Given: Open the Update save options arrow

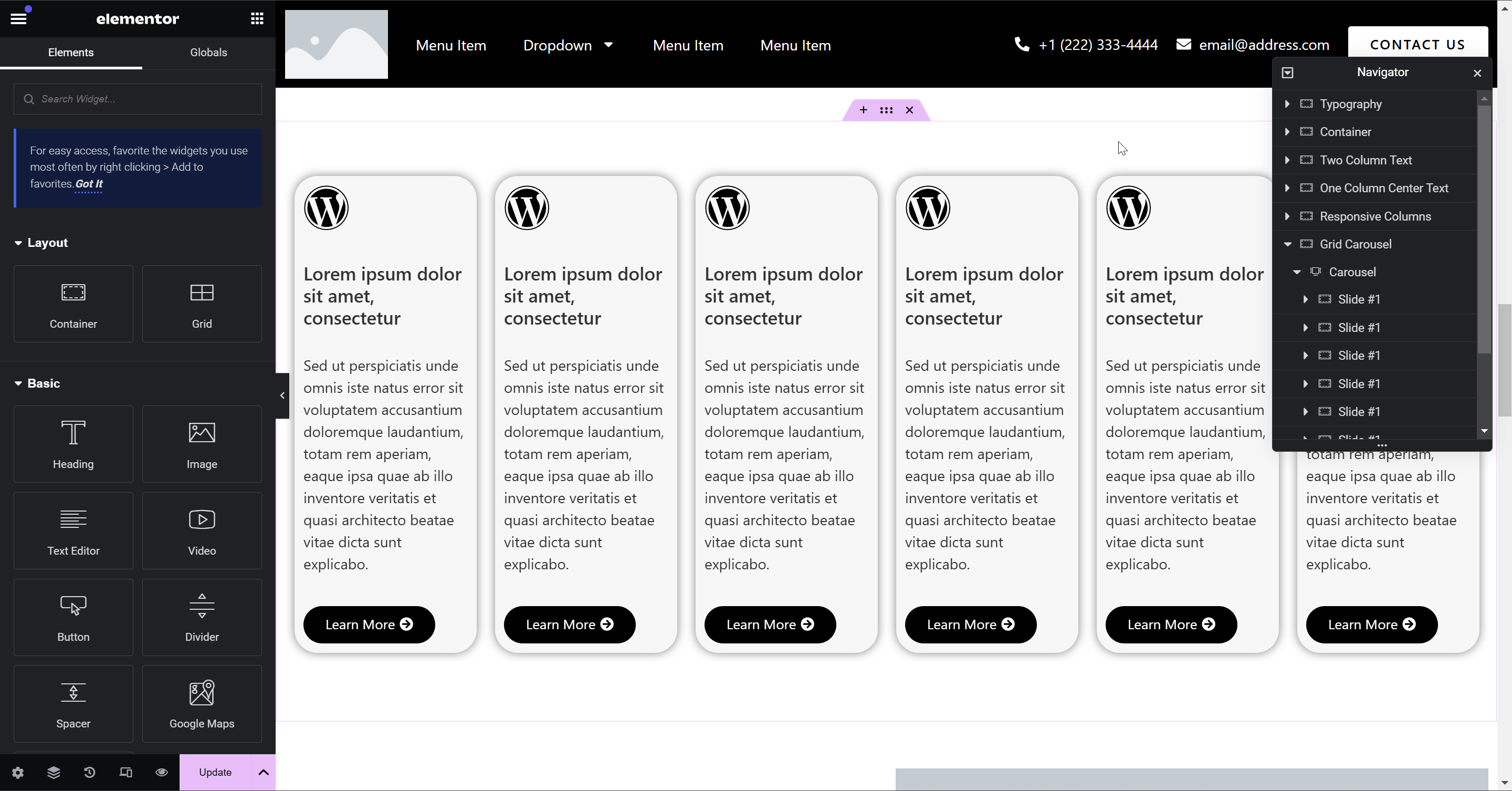Looking at the screenshot, I should pyautogui.click(x=264, y=772).
